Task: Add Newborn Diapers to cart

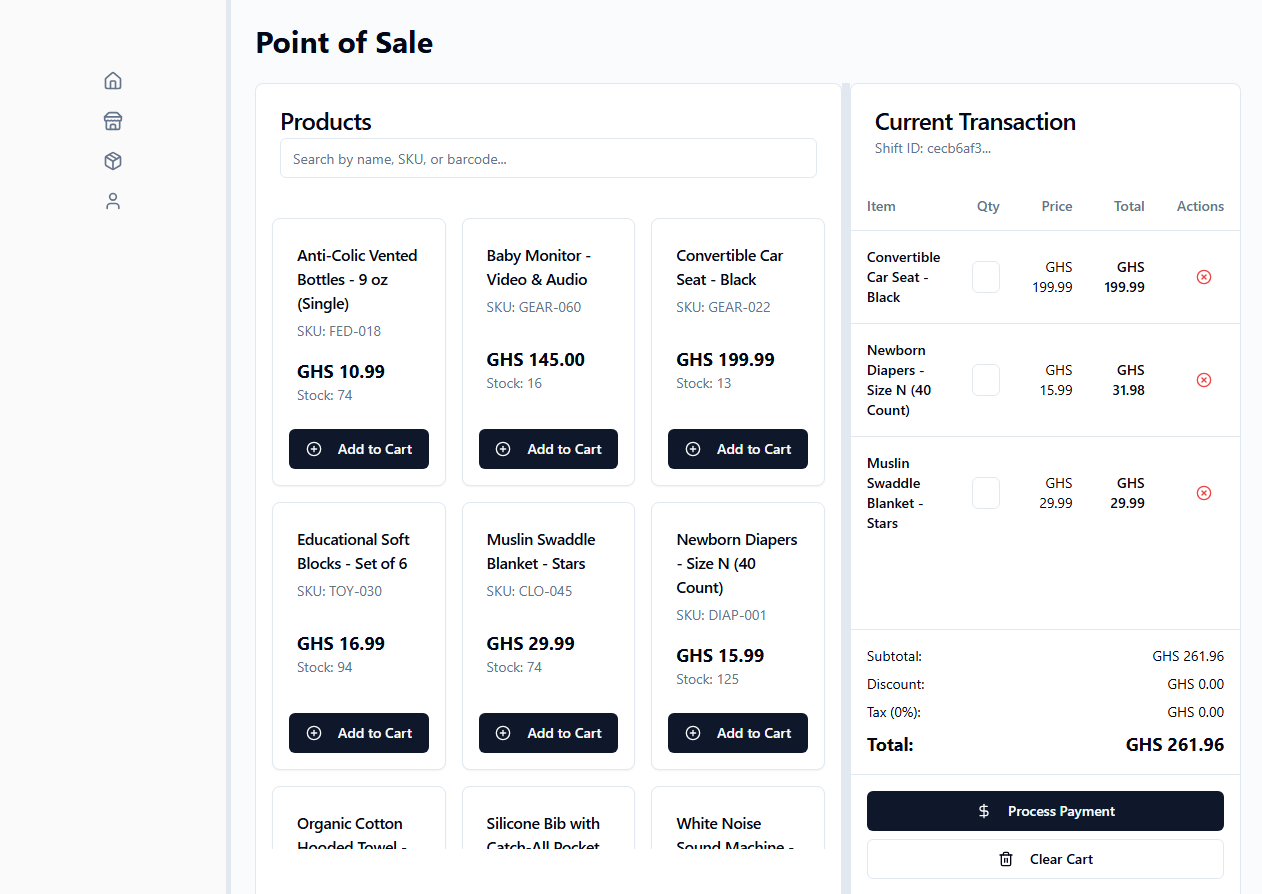Action: [737, 733]
